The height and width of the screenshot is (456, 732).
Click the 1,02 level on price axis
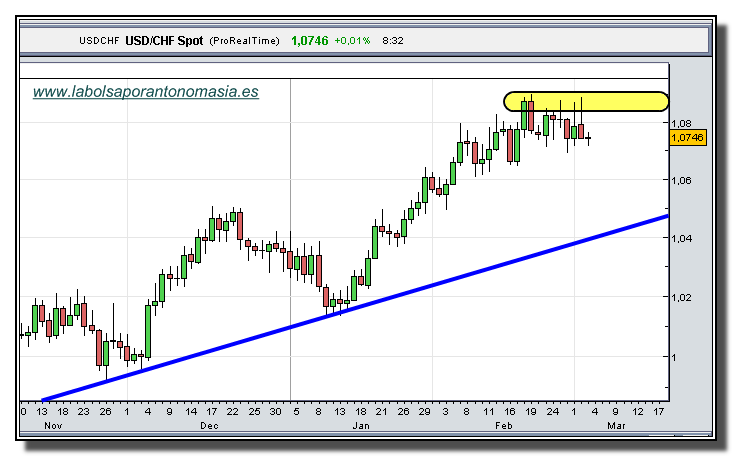[681, 298]
